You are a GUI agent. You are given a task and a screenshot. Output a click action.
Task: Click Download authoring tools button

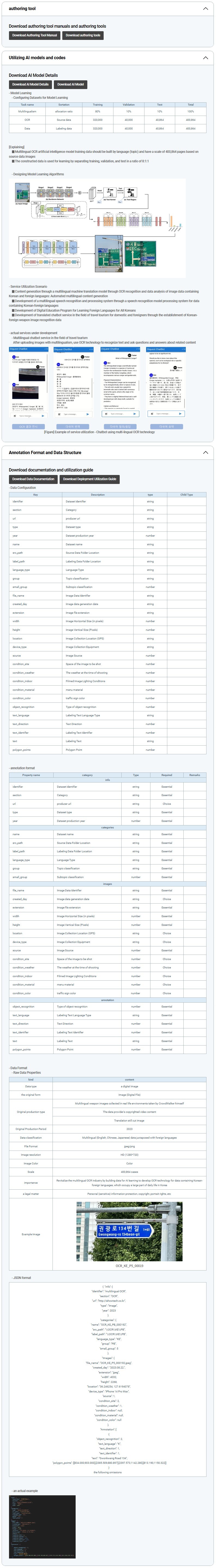tap(83, 35)
